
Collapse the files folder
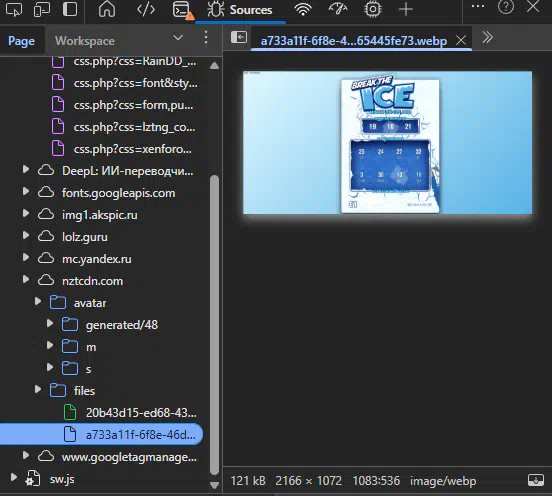pyautogui.click(x=38, y=389)
